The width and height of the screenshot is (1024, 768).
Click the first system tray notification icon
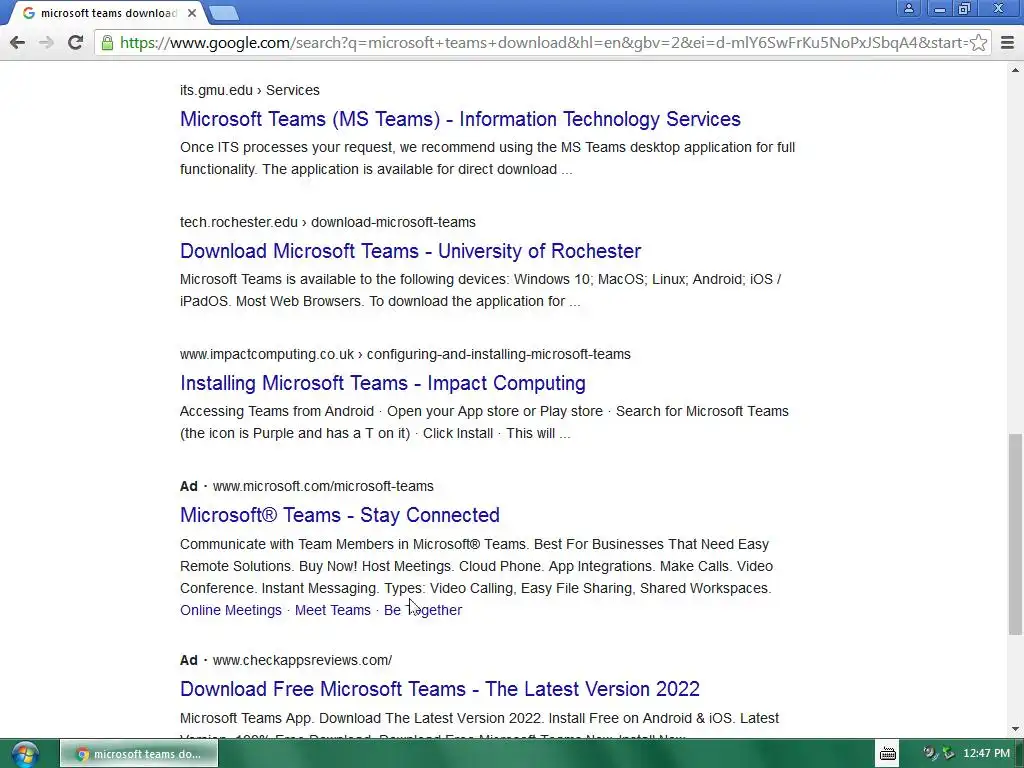click(930, 754)
